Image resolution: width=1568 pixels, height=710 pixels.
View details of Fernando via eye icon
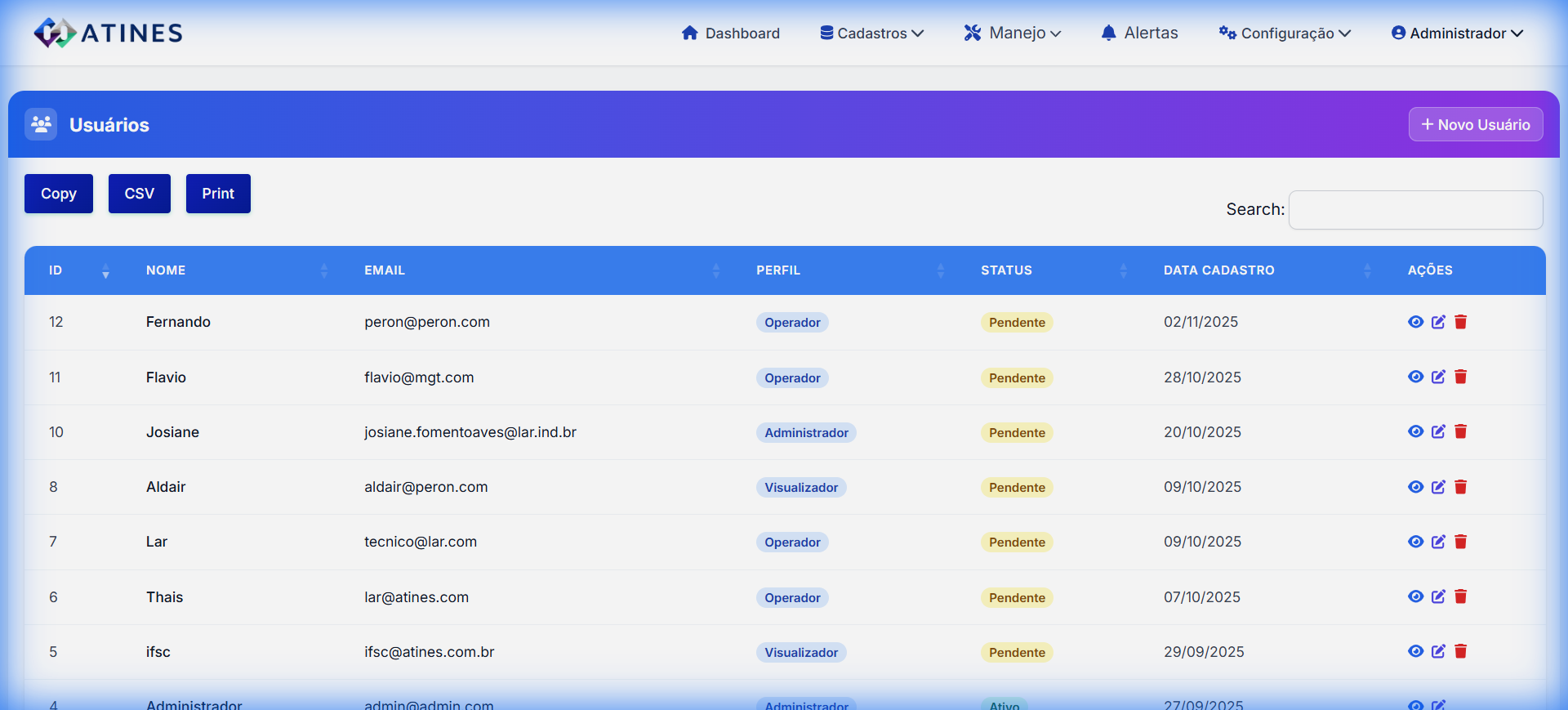tap(1415, 322)
